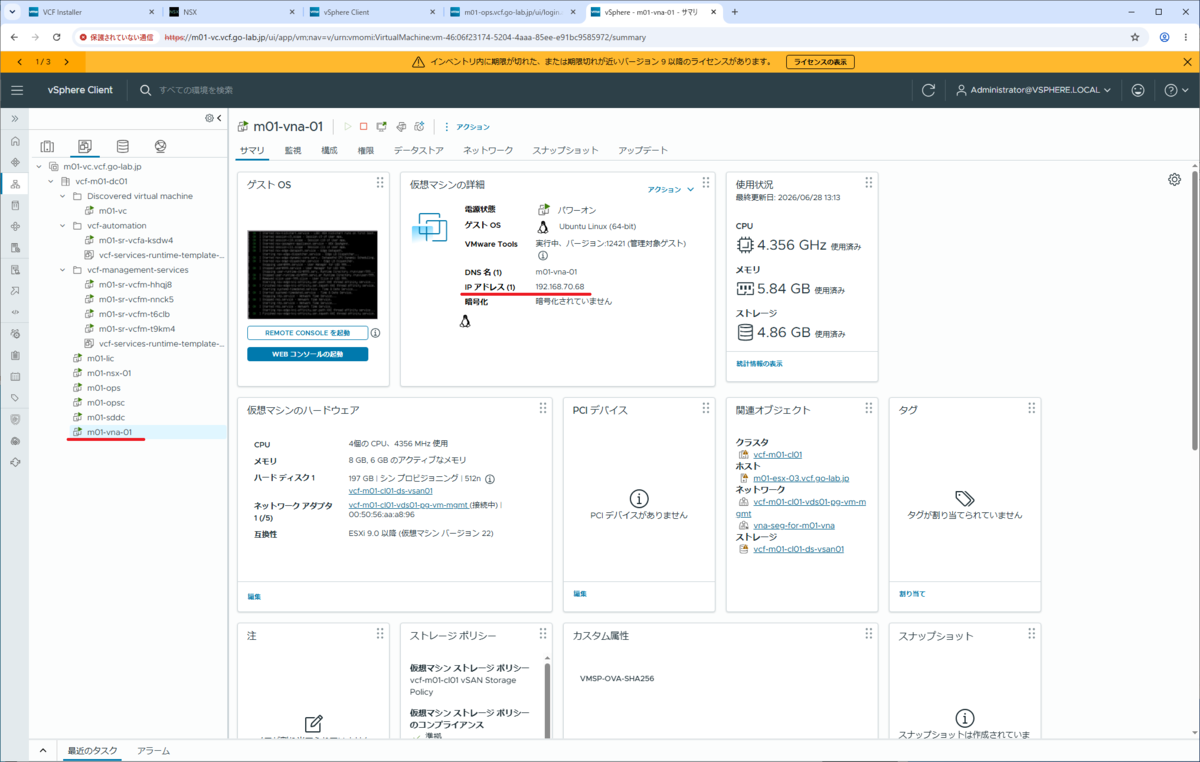Image resolution: width=1200 pixels, height=762 pixels.
Task: Select m01-nsx-01 VM in inventory tree
Action: coord(109,373)
